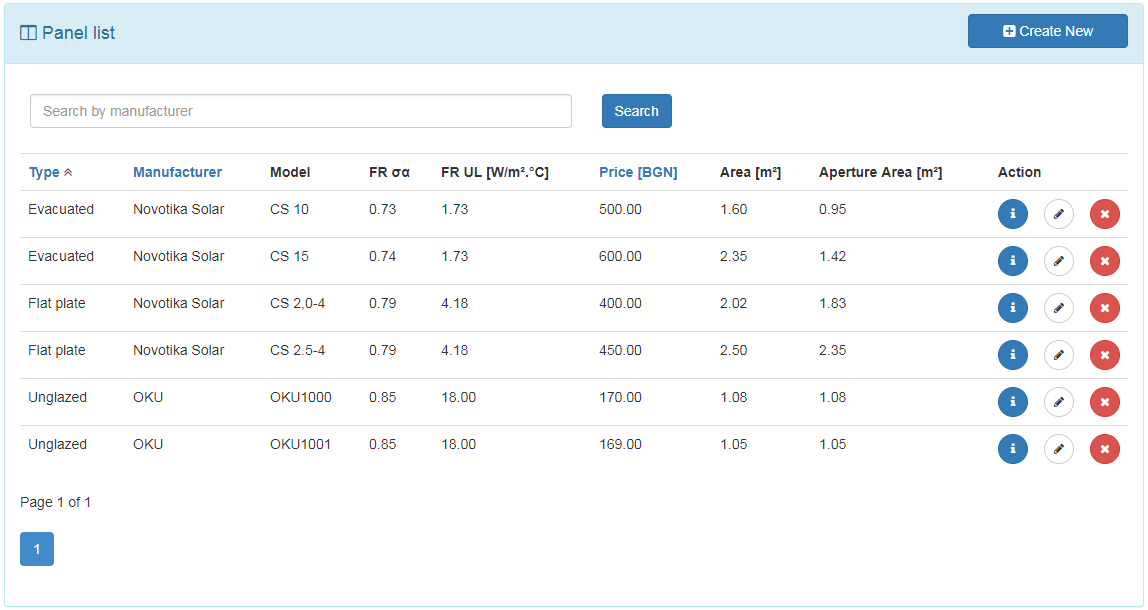Delete the CS 2,0-4 flat plate panel
This screenshot has height=610, width=1148.
tap(1105, 308)
